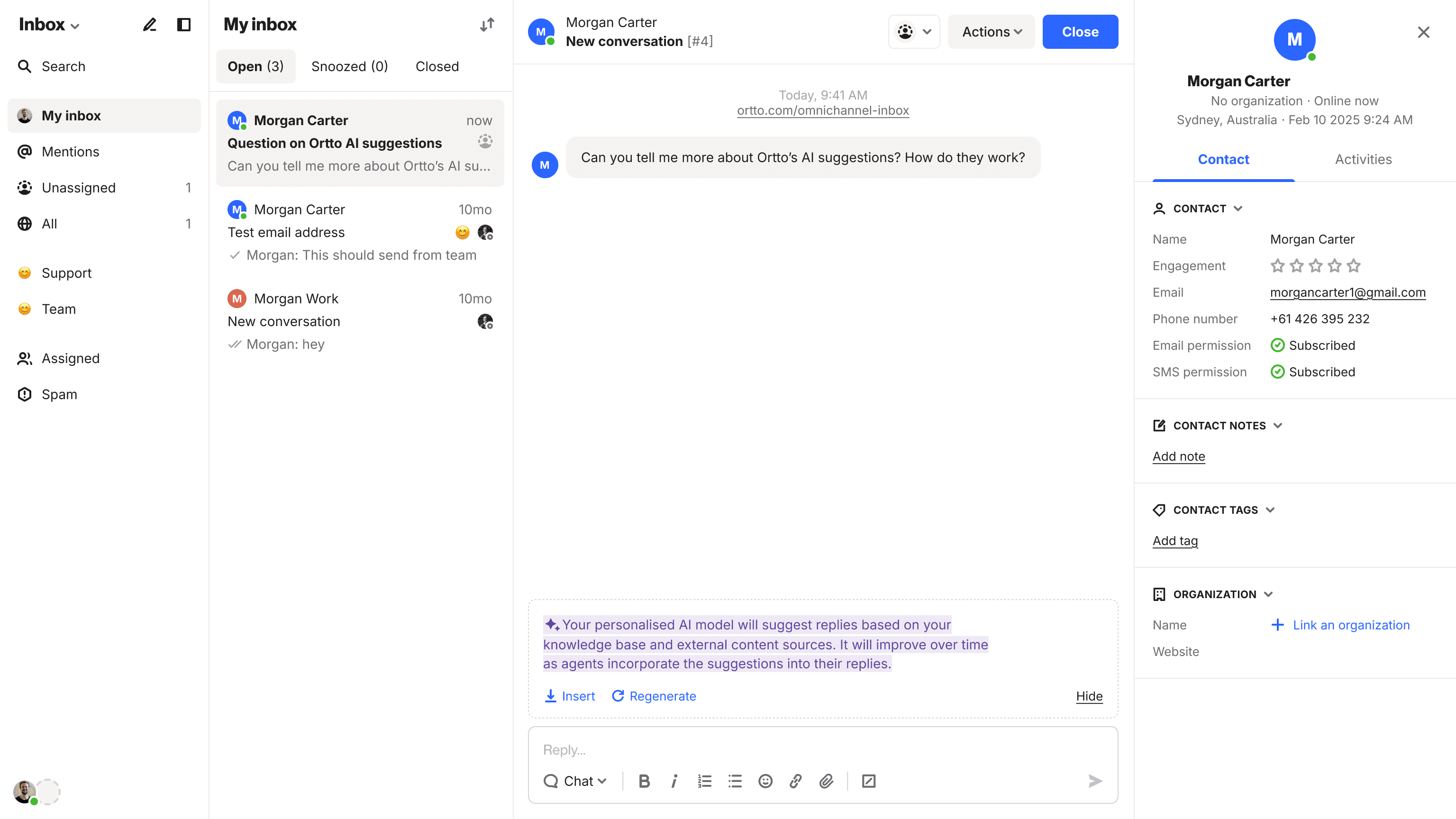This screenshot has height=819, width=1456.
Task: Click the insert link icon
Action: [795, 781]
